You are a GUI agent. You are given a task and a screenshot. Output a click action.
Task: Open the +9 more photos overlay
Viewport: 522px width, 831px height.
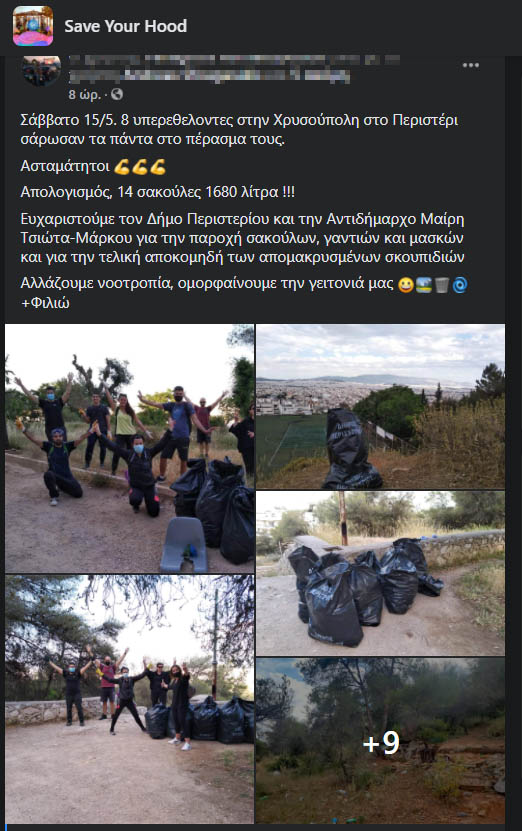point(381,741)
